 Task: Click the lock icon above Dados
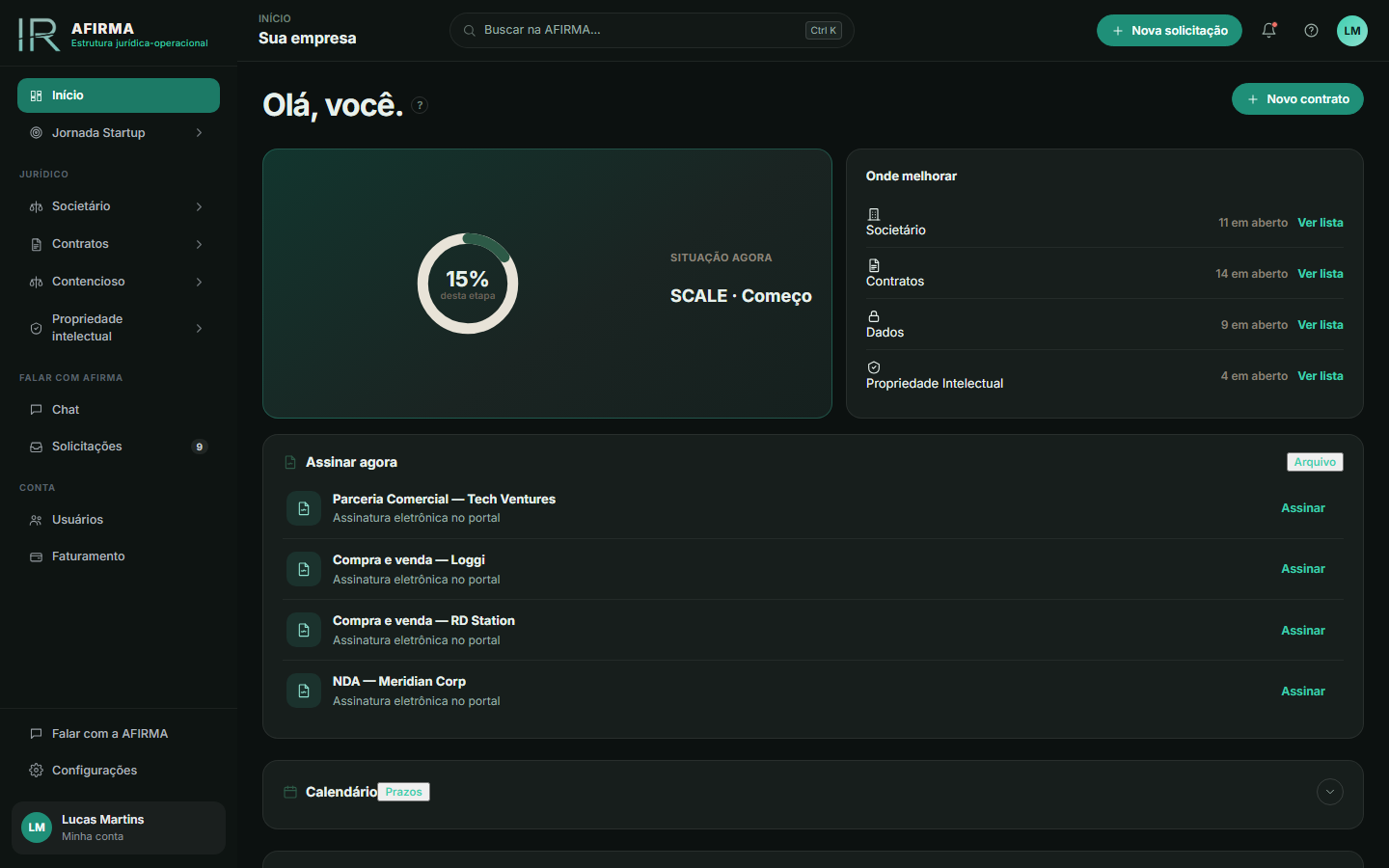pyautogui.click(x=874, y=316)
